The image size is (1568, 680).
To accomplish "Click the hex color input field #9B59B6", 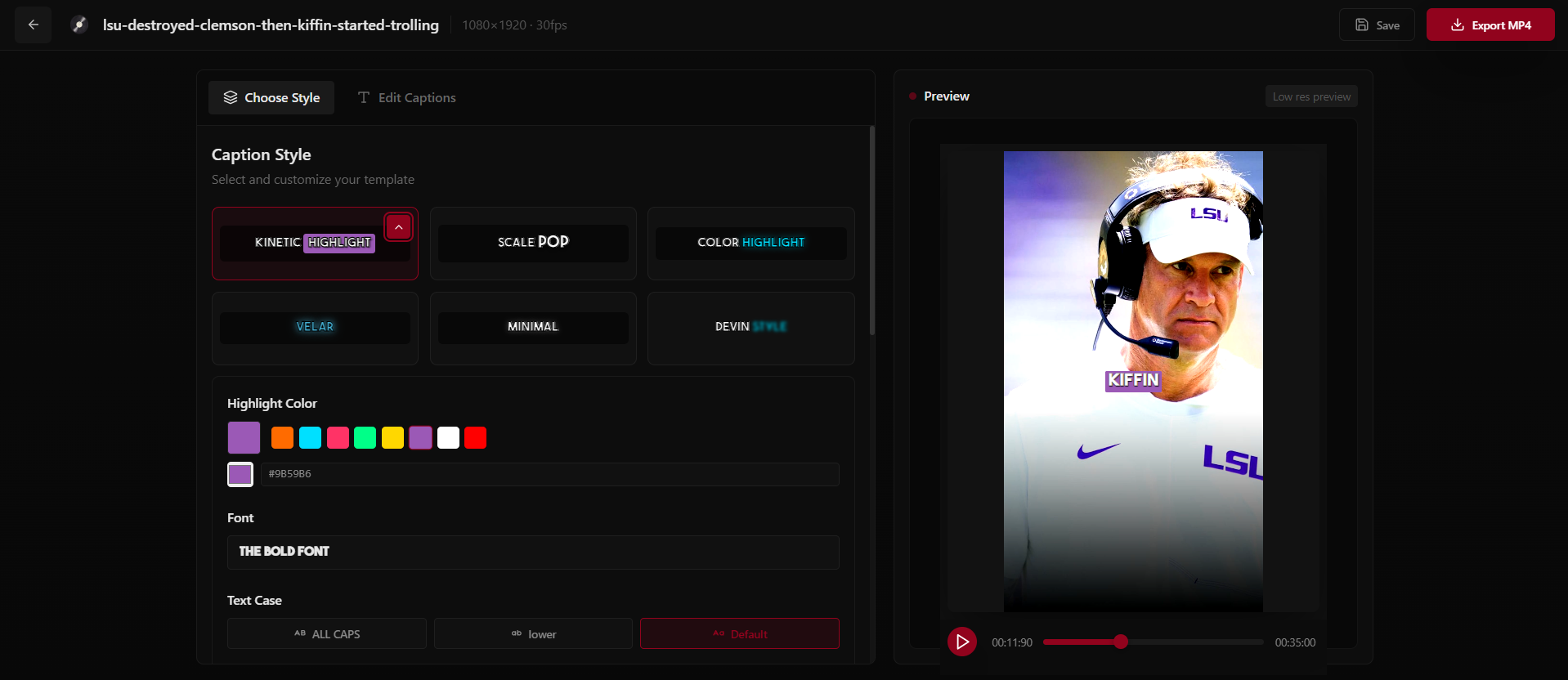I will (549, 474).
